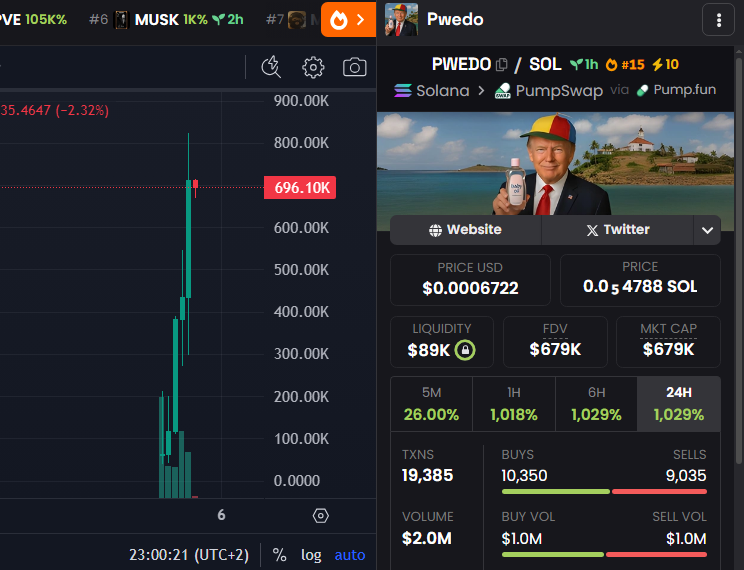
Task: Click the lightning boost 10 badge
Action: tap(665, 65)
